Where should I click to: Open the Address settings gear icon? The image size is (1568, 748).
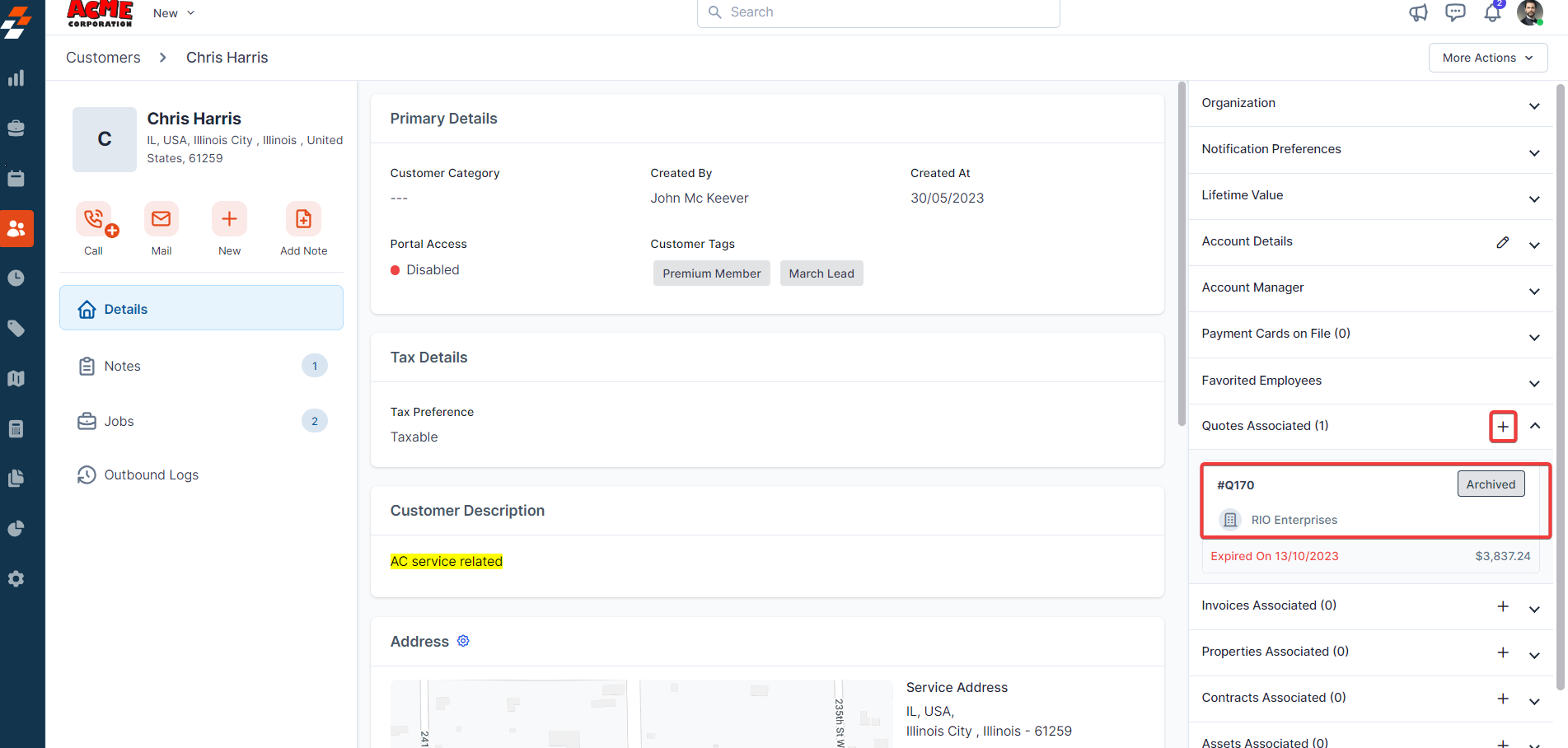tap(463, 641)
